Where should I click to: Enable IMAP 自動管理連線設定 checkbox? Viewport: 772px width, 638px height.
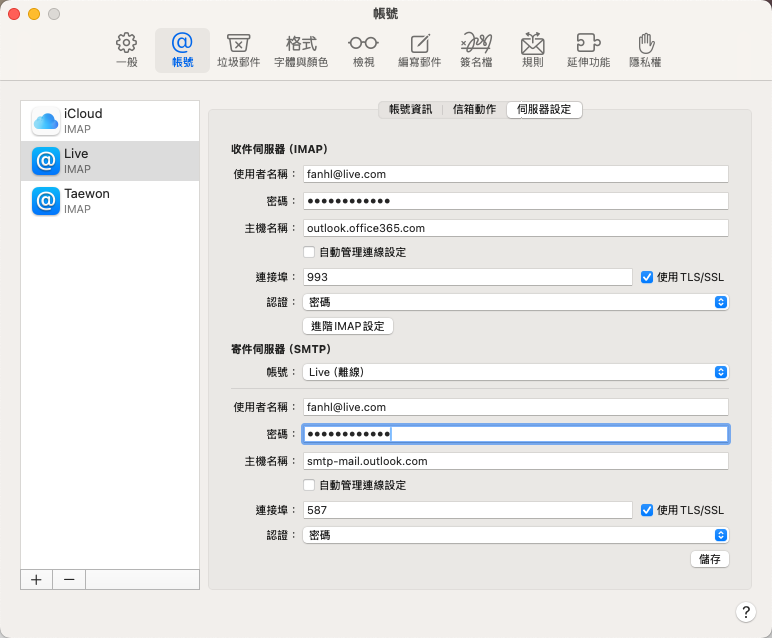pyautogui.click(x=309, y=252)
